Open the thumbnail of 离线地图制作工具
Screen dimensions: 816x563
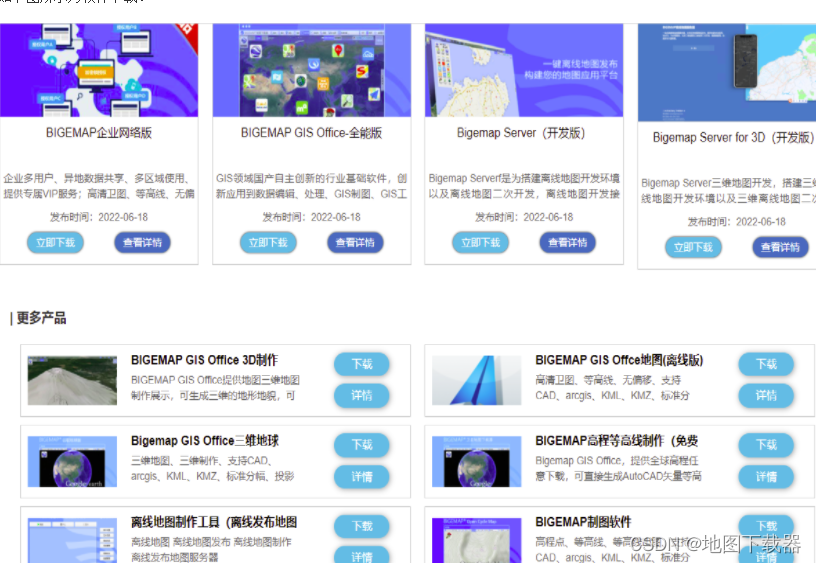click(72, 540)
